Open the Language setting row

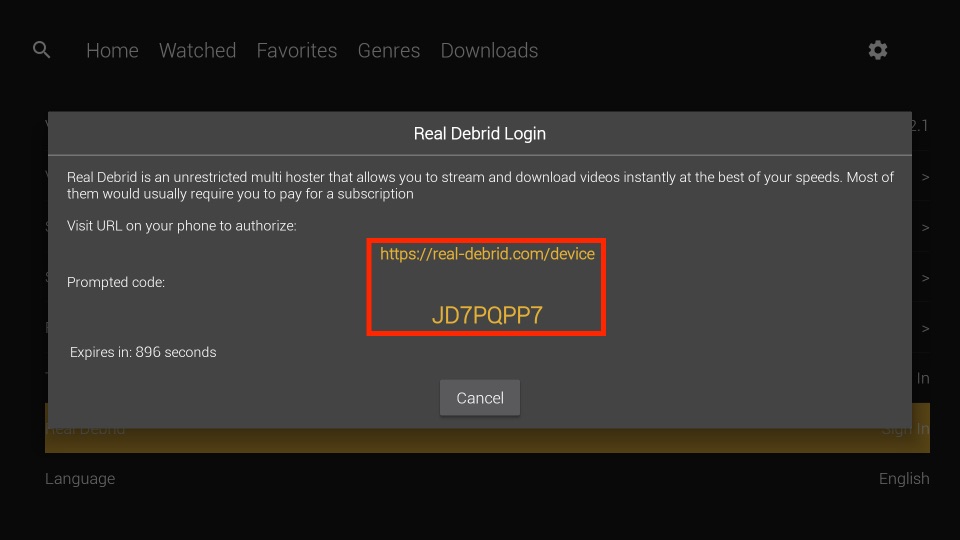pos(487,479)
